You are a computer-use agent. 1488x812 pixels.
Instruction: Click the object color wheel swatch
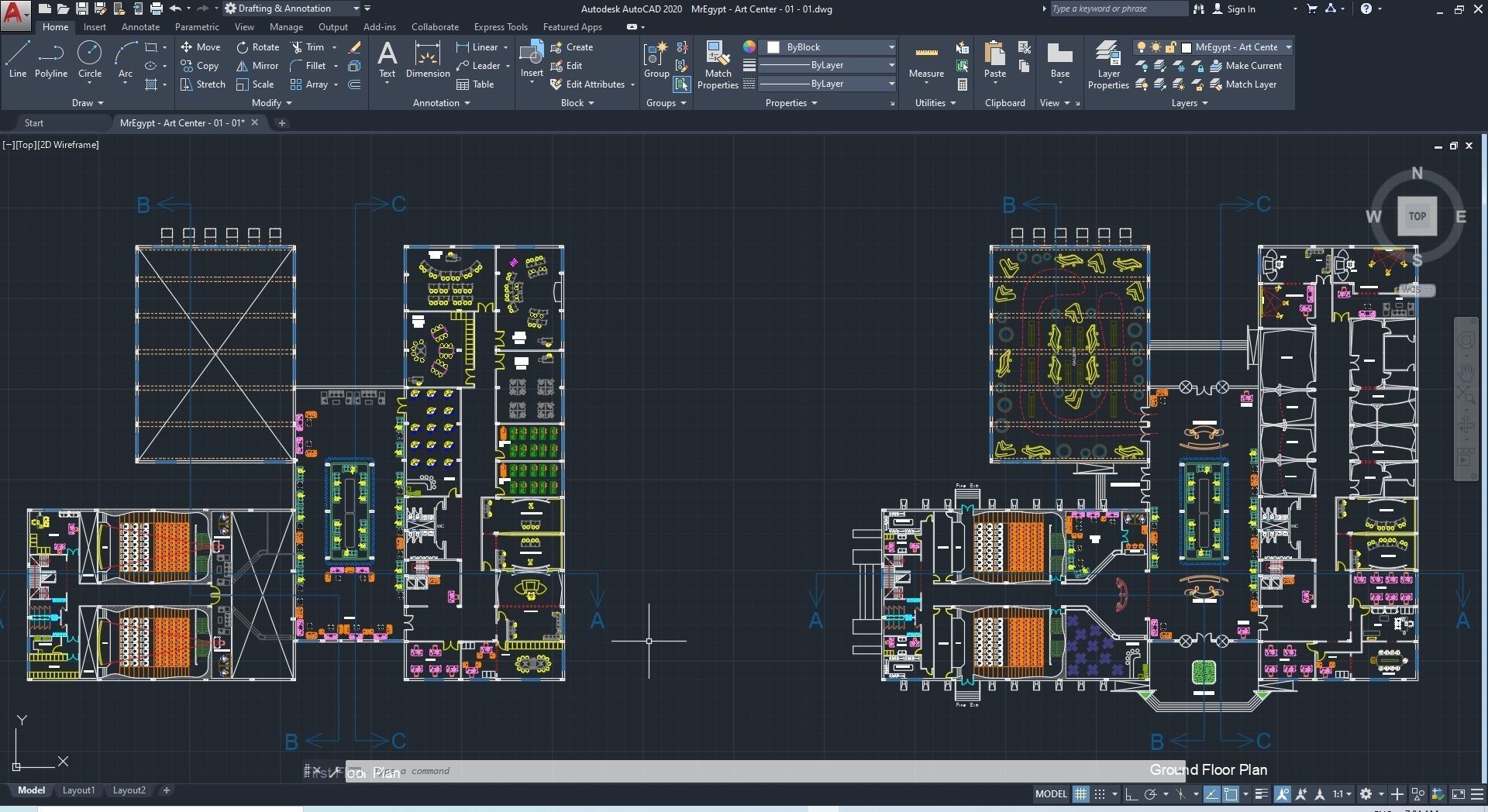(749, 47)
